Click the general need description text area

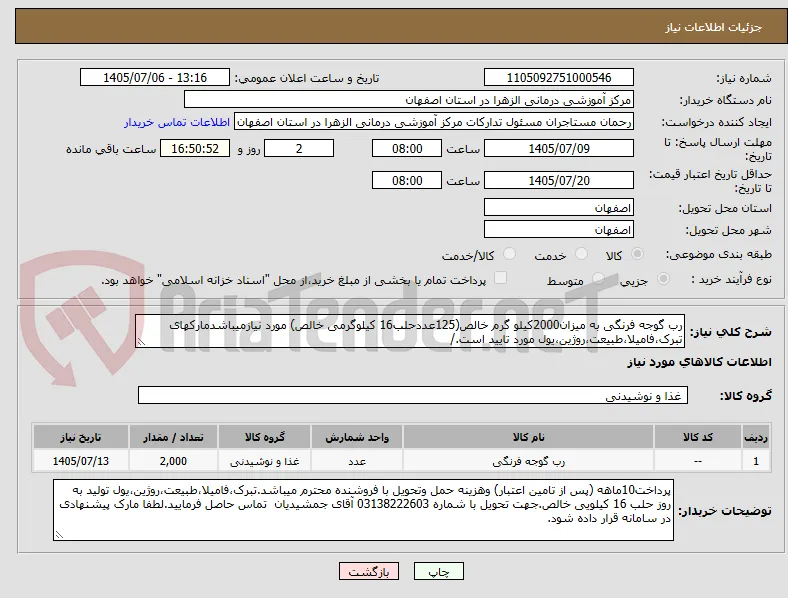pyautogui.click(x=410, y=331)
